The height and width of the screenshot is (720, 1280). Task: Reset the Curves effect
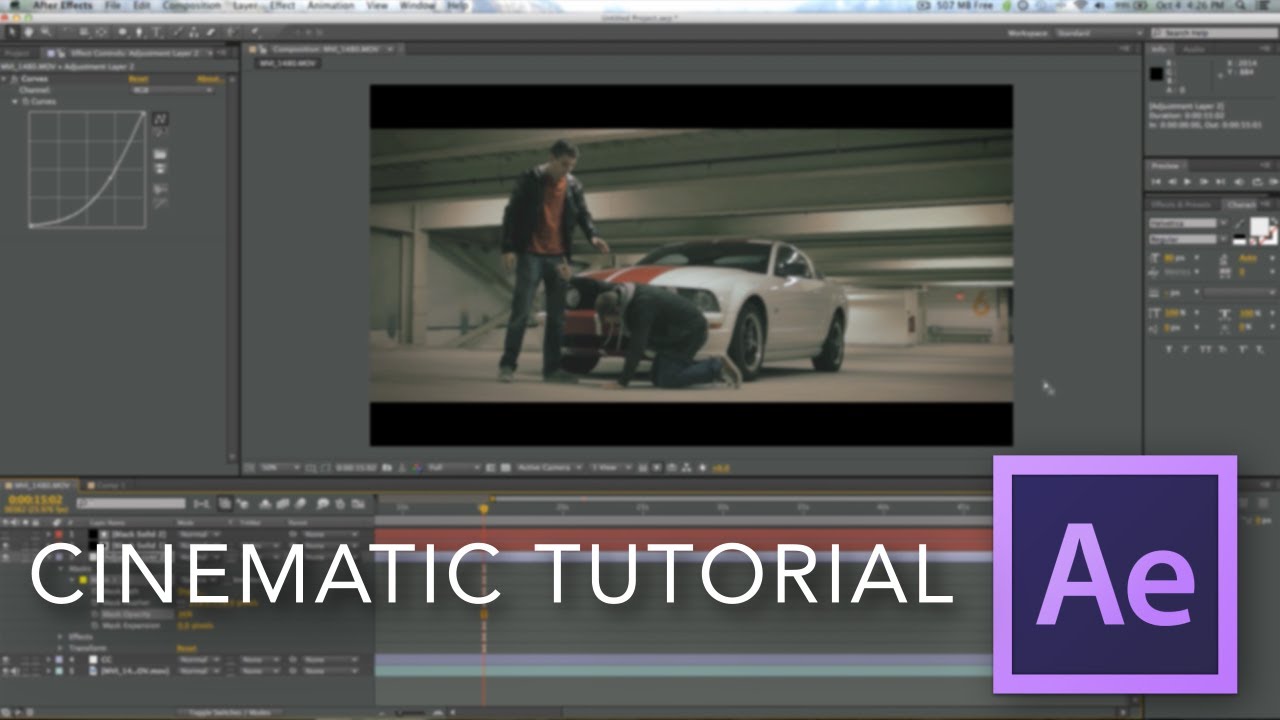[x=139, y=79]
